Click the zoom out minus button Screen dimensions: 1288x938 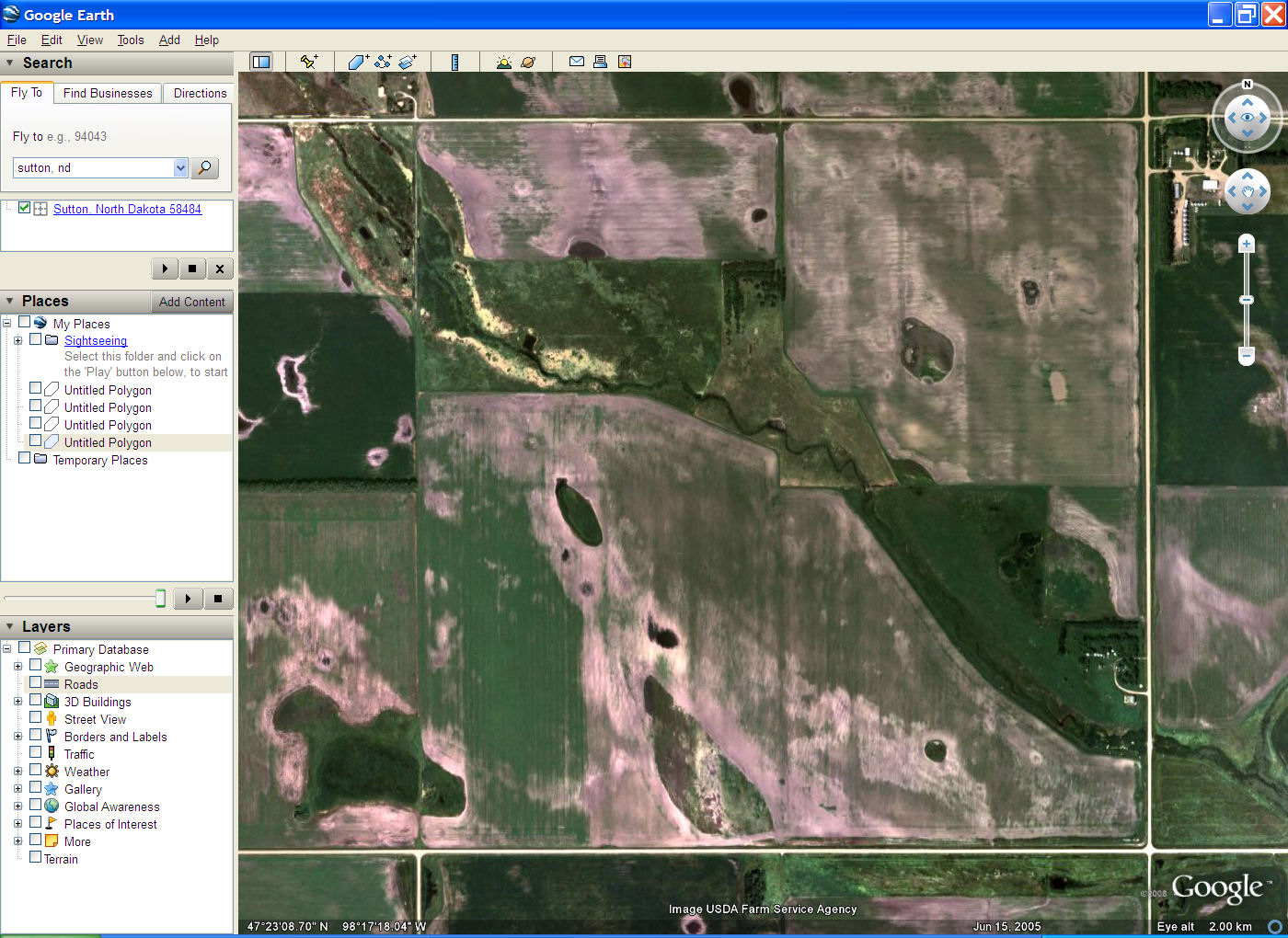pos(1247,355)
